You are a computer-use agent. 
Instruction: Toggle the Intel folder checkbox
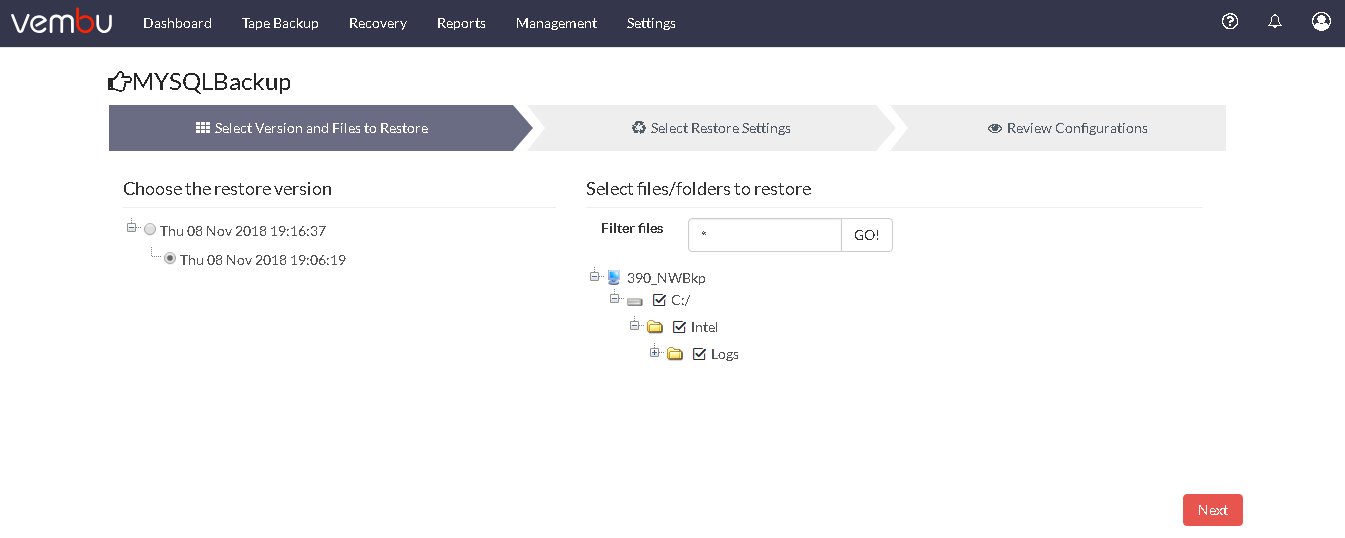pyautogui.click(x=679, y=326)
